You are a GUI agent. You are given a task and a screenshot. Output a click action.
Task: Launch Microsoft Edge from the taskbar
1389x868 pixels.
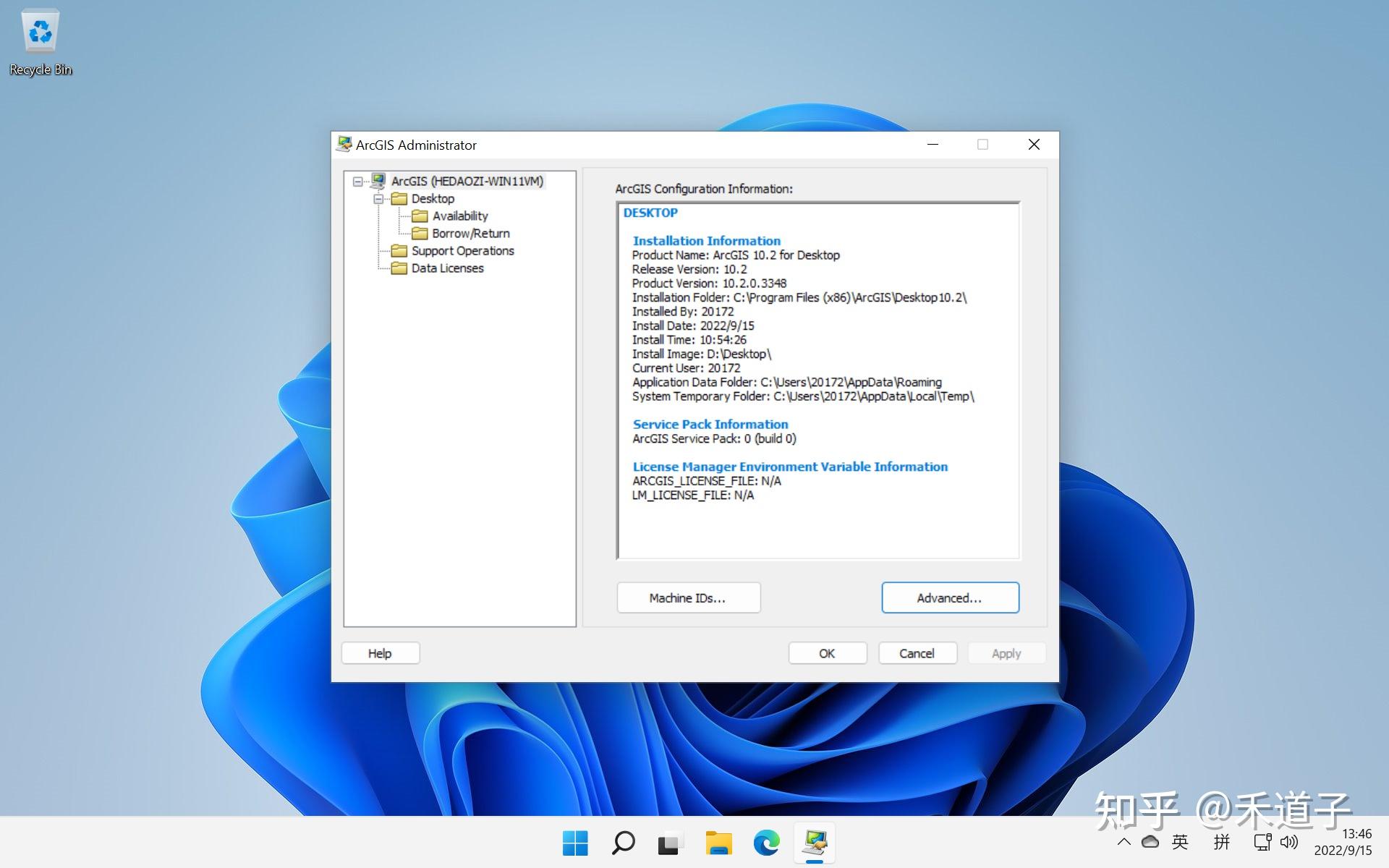click(x=766, y=843)
